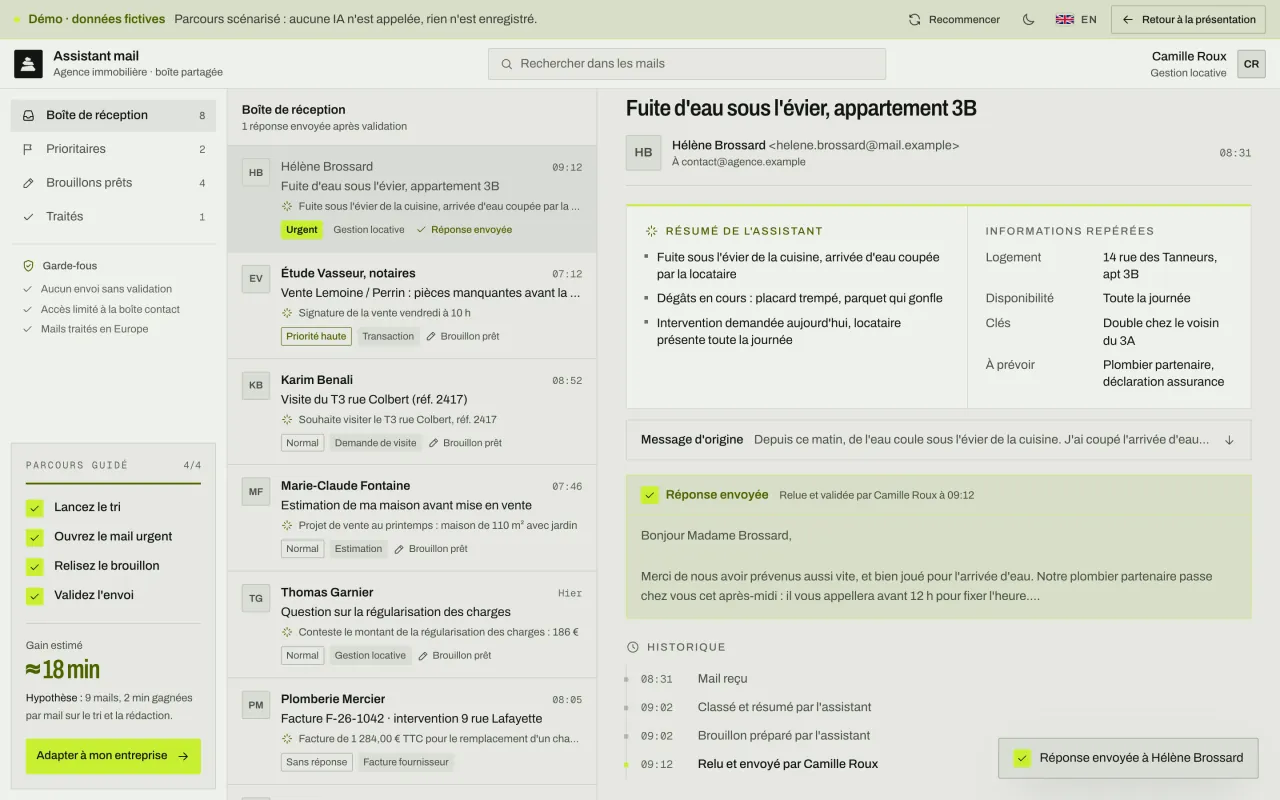Click Retour à la présentation button
1280x800 pixels.
(1188, 19)
